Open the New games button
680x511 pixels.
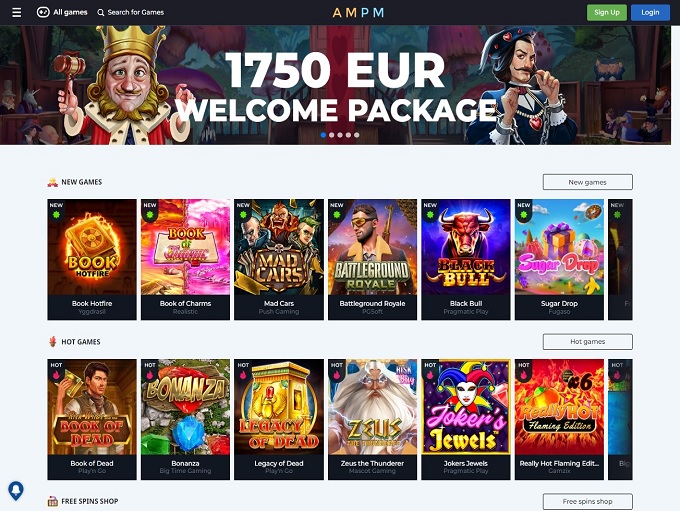click(588, 182)
